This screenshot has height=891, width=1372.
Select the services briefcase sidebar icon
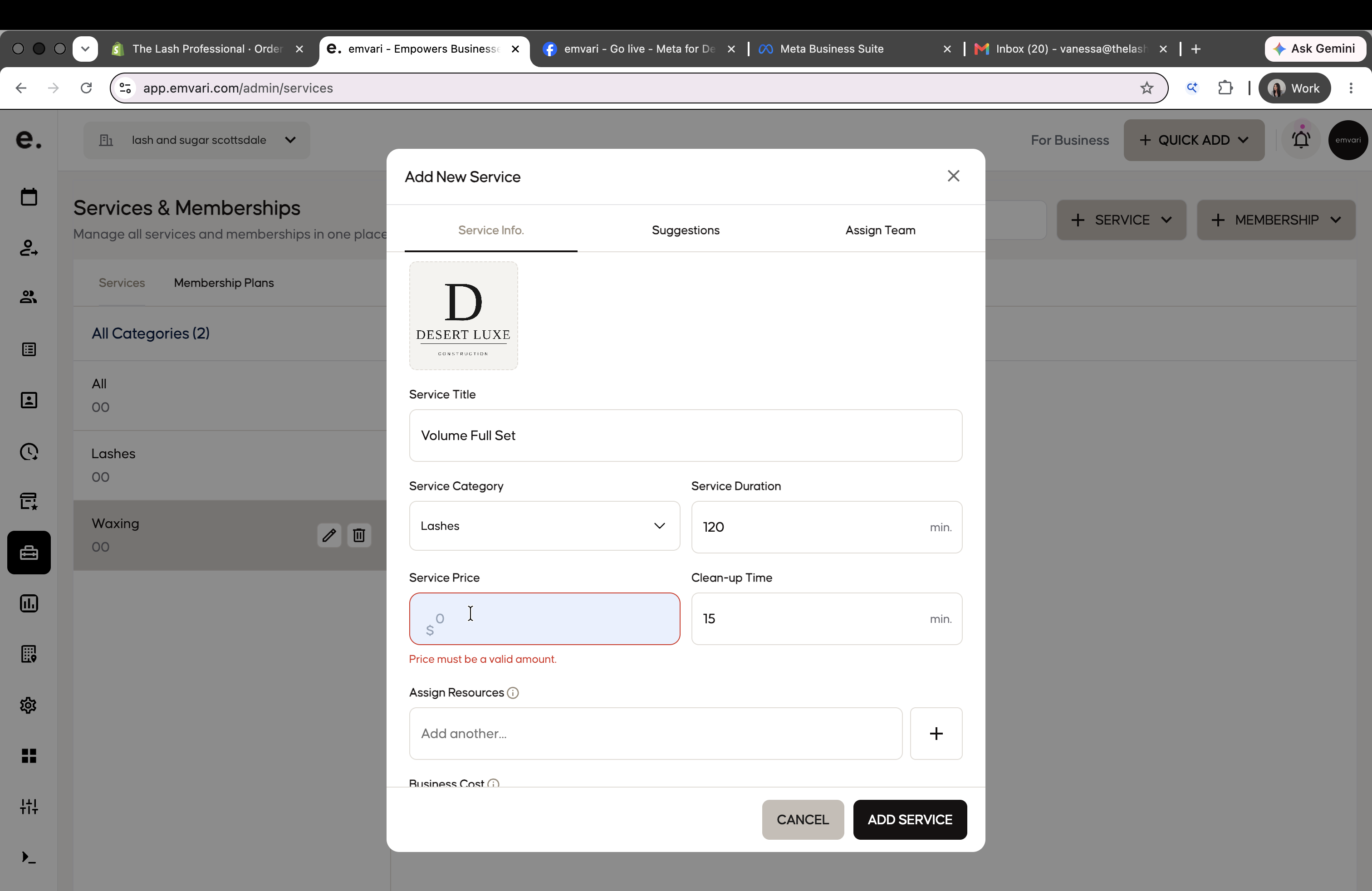(29, 553)
